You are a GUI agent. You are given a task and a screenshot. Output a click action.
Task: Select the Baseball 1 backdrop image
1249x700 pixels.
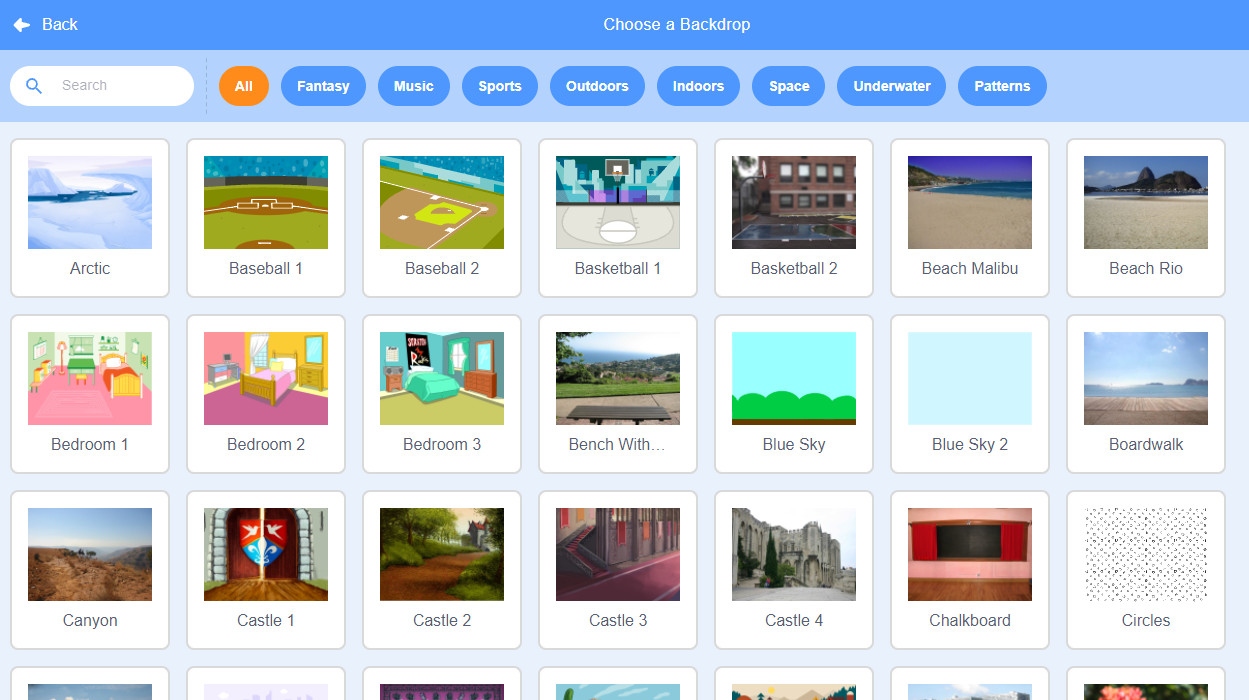coord(266,202)
